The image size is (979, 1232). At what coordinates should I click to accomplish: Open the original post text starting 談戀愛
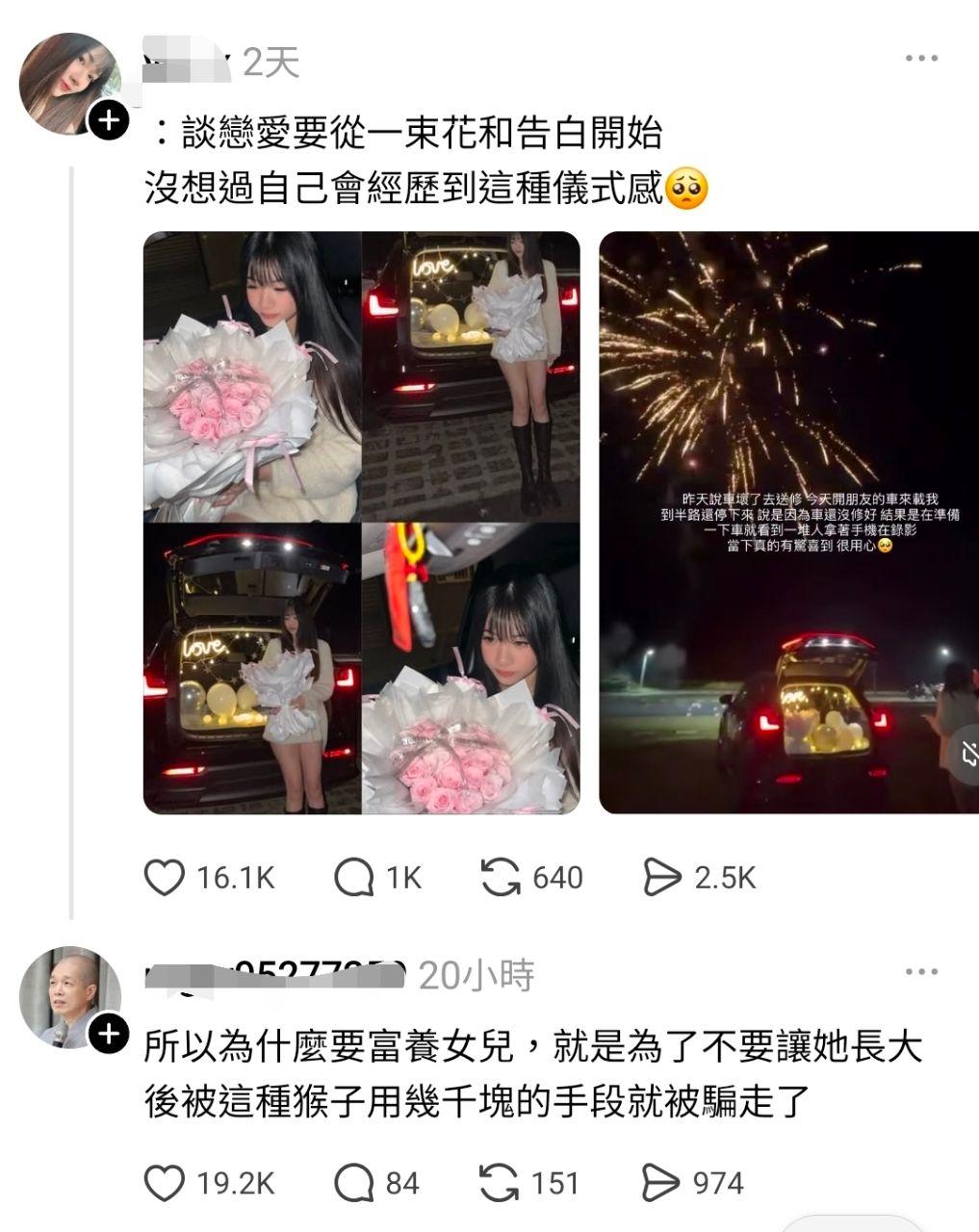(x=425, y=160)
